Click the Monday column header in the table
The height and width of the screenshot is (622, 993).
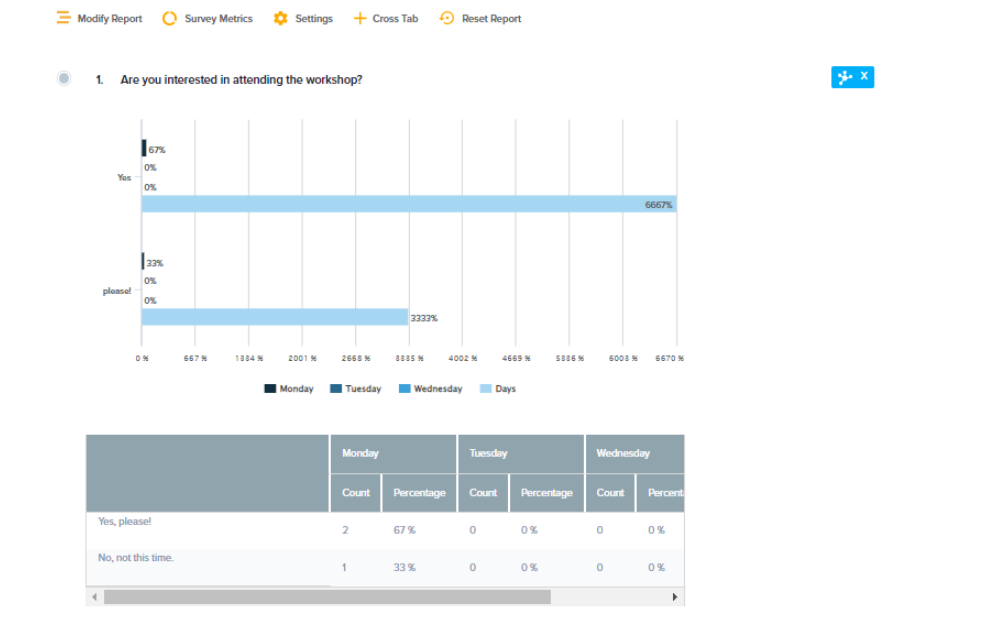pyautogui.click(x=361, y=453)
